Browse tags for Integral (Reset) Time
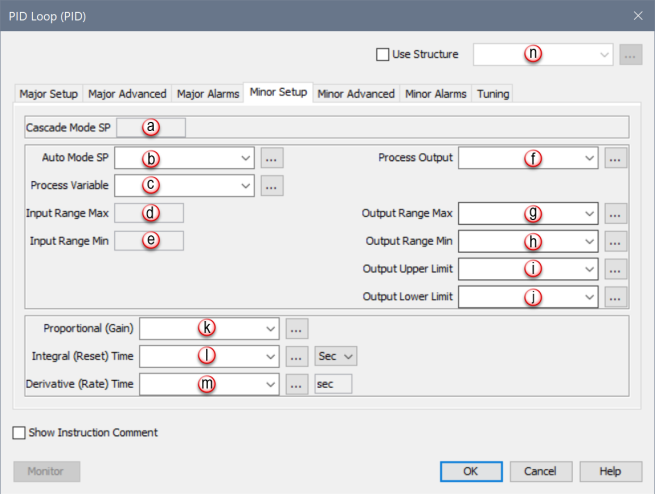This screenshot has height=494, width=655. coord(297,356)
